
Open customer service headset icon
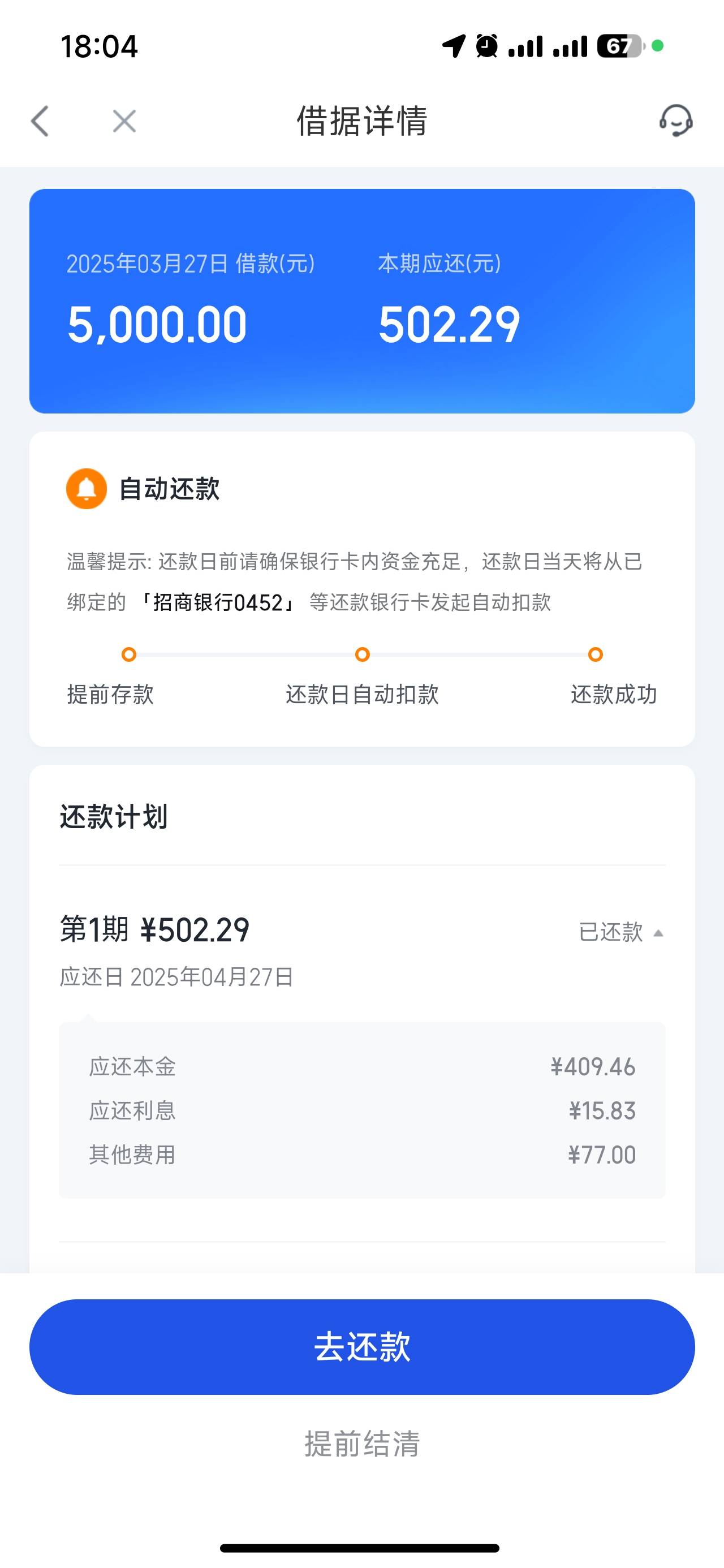[676, 120]
